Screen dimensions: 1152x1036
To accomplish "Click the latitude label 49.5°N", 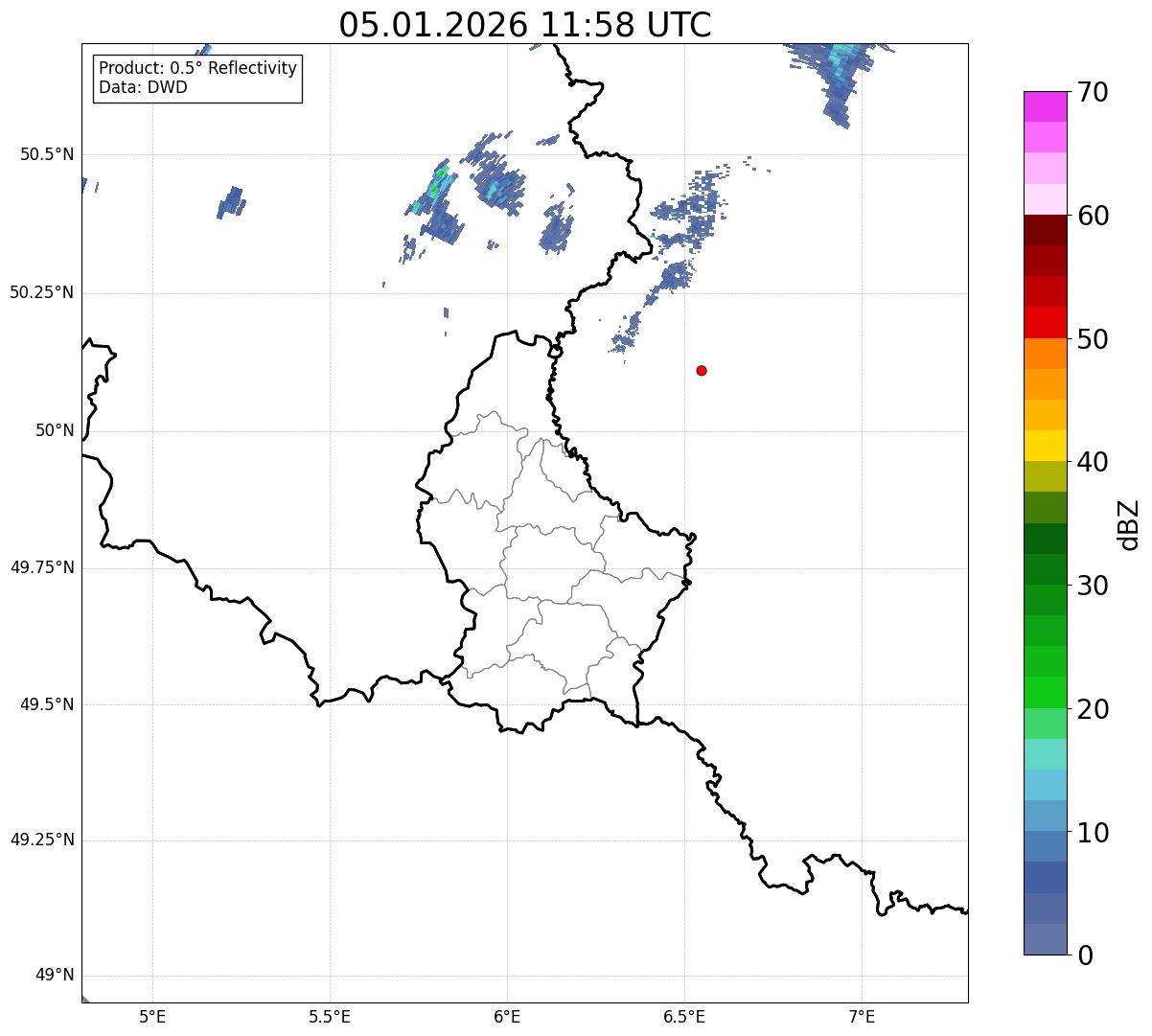I will click(x=47, y=704).
